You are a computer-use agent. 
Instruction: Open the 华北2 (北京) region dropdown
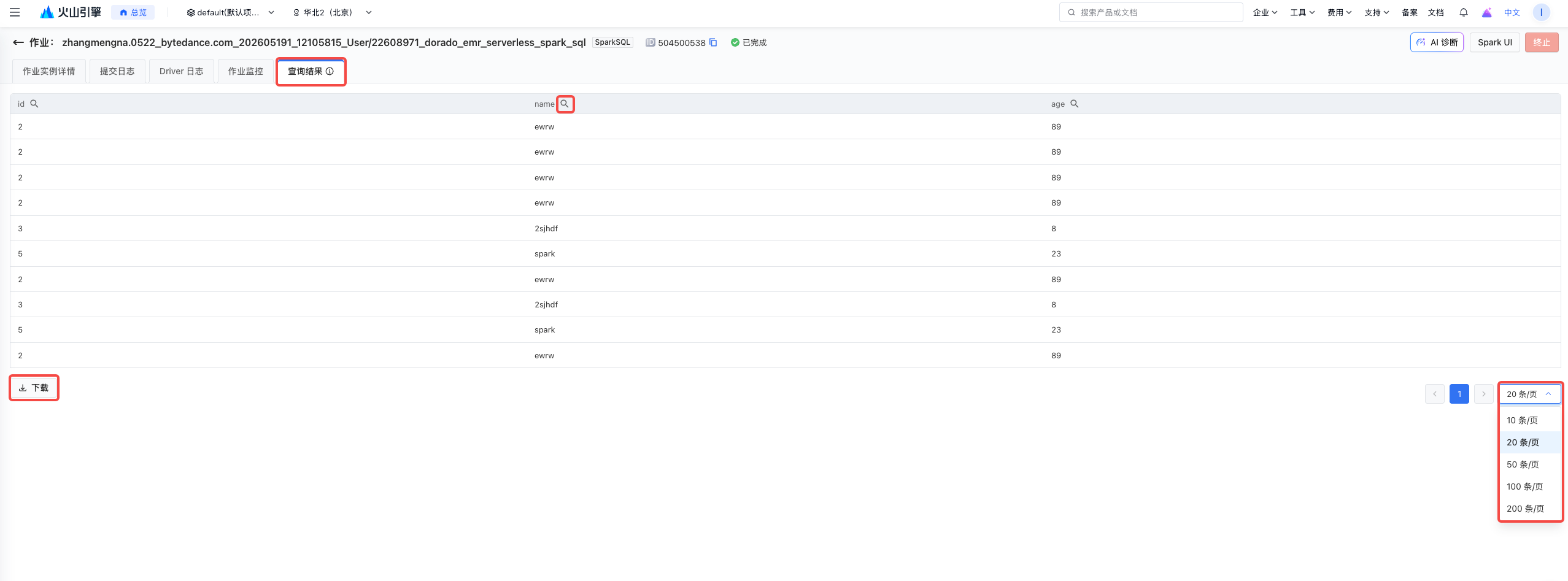[x=333, y=12]
